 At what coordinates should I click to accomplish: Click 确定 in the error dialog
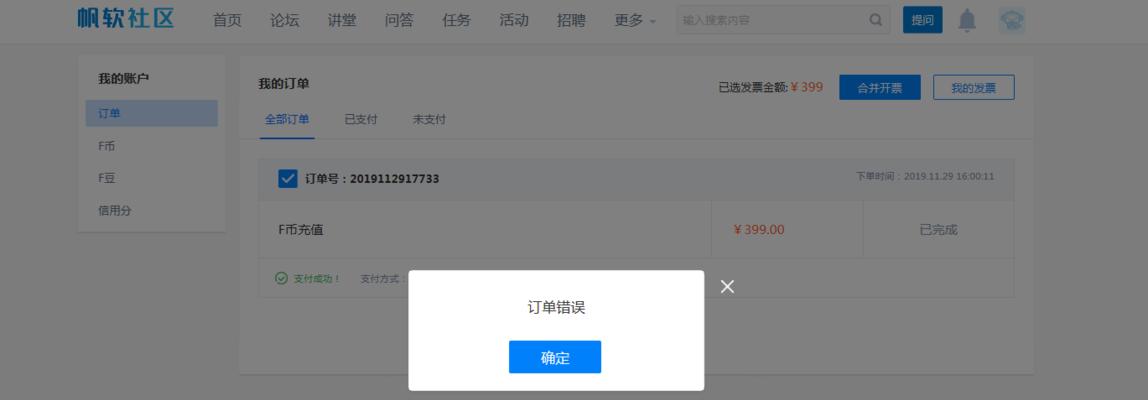click(555, 357)
